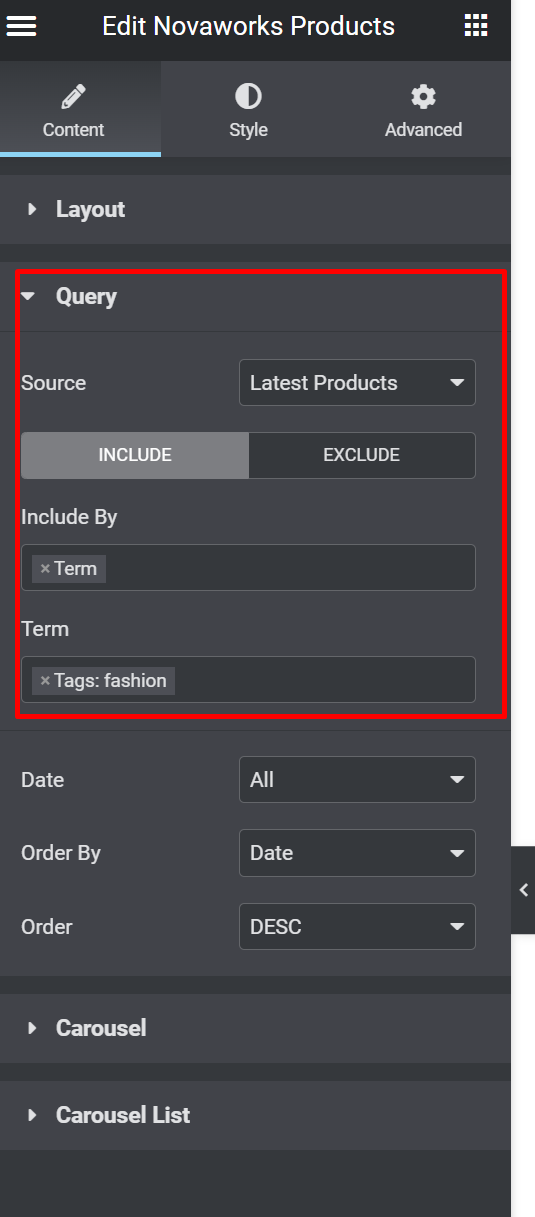The image size is (535, 1217).
Task: Open the Source dropdown
Action: click(x=357, y=383)
